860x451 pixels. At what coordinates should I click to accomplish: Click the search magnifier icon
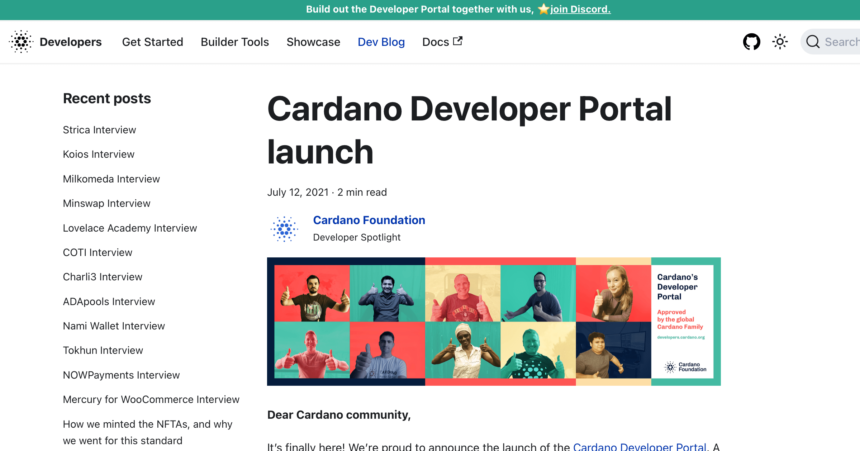813,42
